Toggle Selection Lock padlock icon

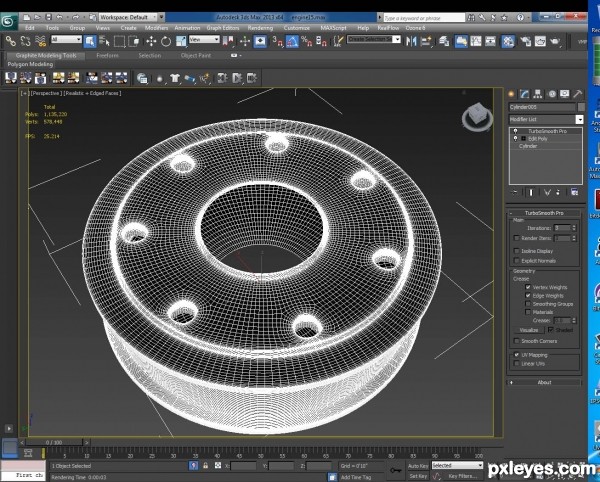click(205, 466)
